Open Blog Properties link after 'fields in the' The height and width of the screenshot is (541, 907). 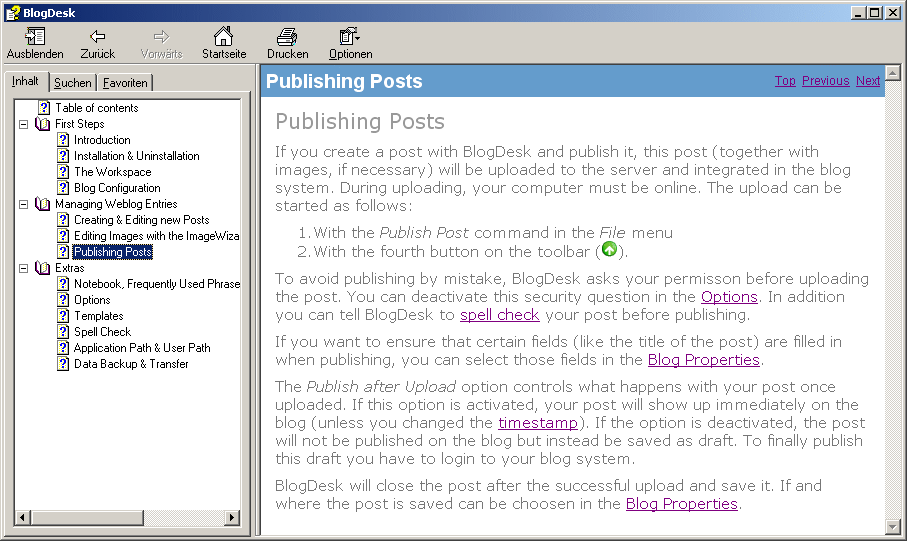pos(703,360)
